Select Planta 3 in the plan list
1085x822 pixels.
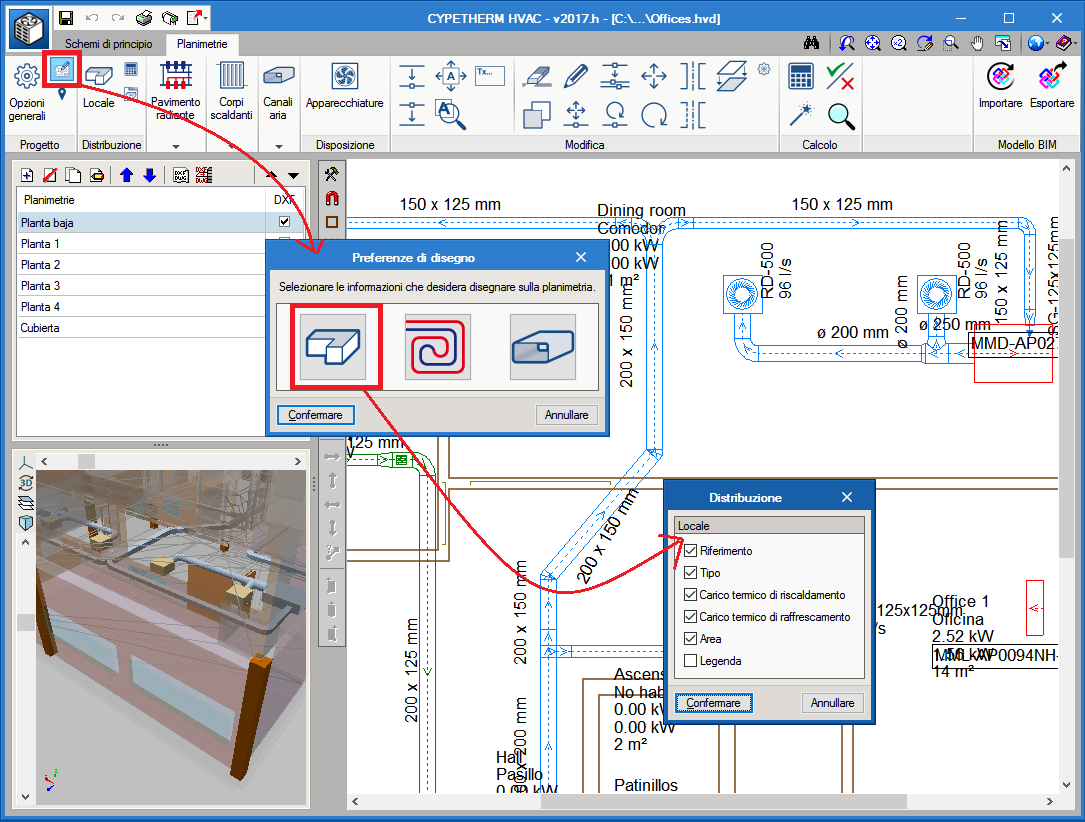coord(141,286)
